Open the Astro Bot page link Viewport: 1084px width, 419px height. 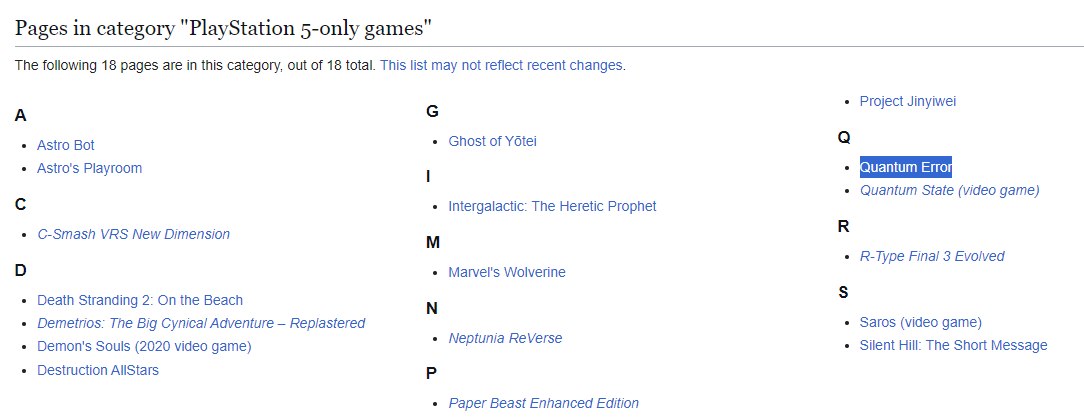click(x=66, y=145)
